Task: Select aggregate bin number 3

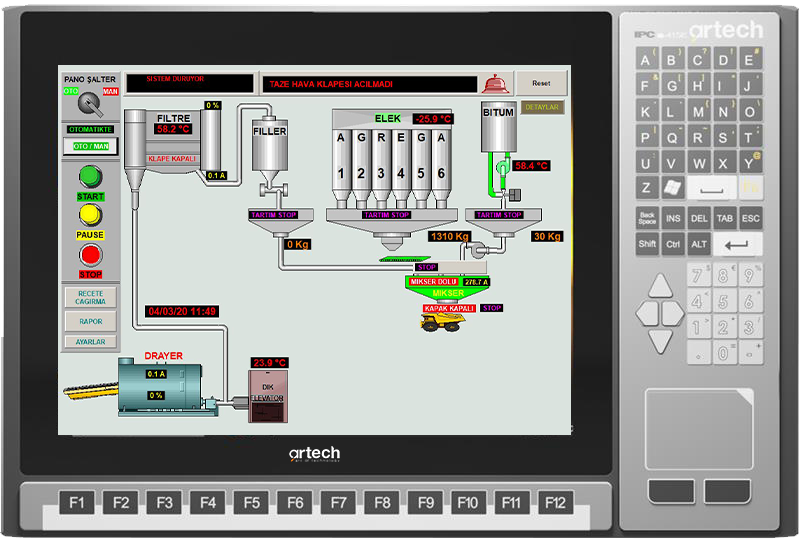Action: [x=380, y=160]
